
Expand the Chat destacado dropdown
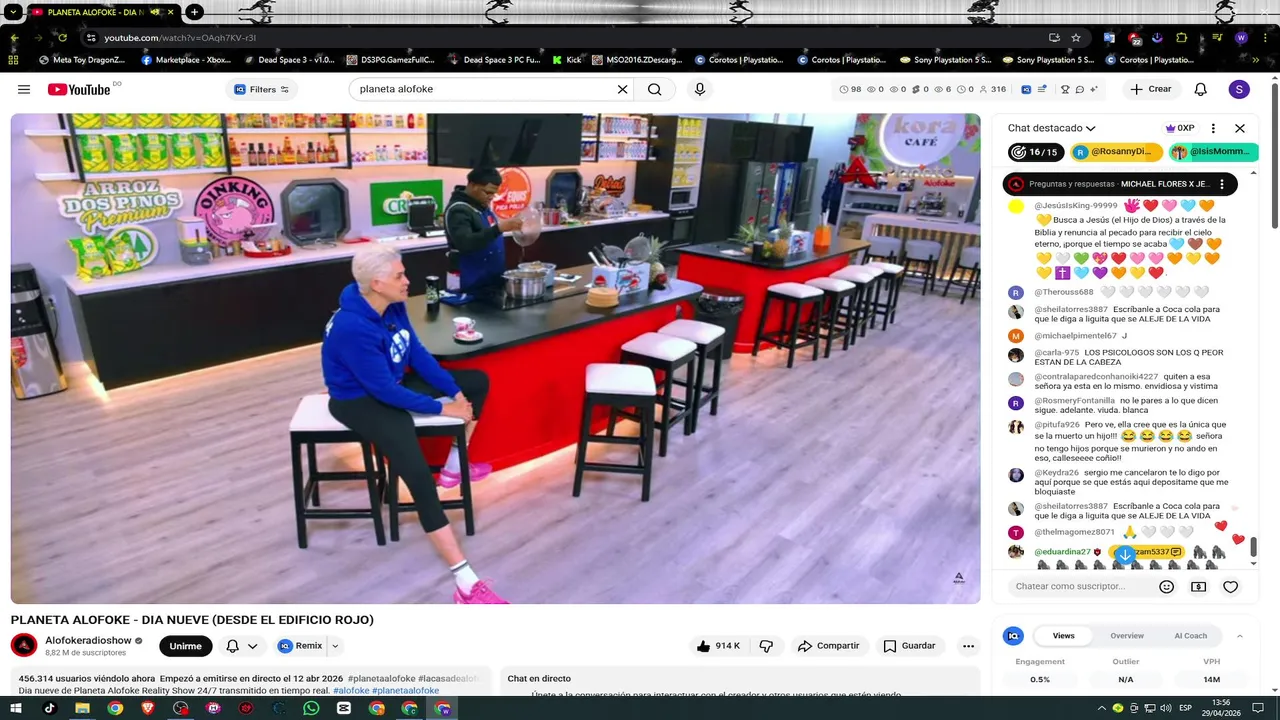point(1052,128)
